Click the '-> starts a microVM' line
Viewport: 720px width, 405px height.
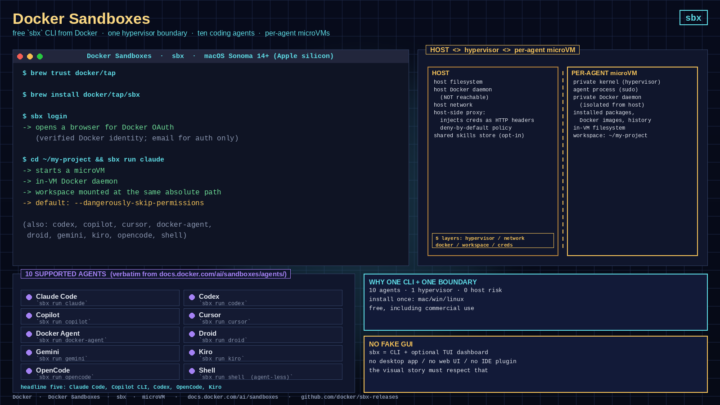[x=63, y=170]
